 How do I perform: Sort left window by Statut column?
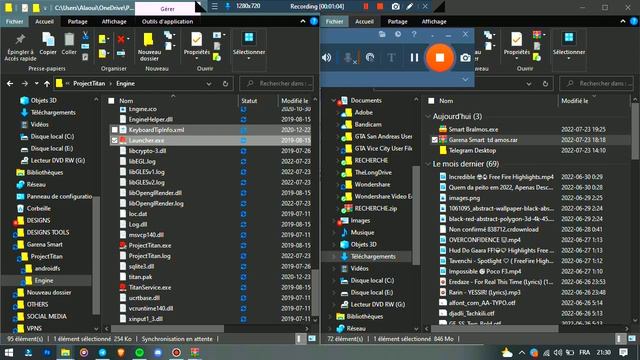coord(249,100)
